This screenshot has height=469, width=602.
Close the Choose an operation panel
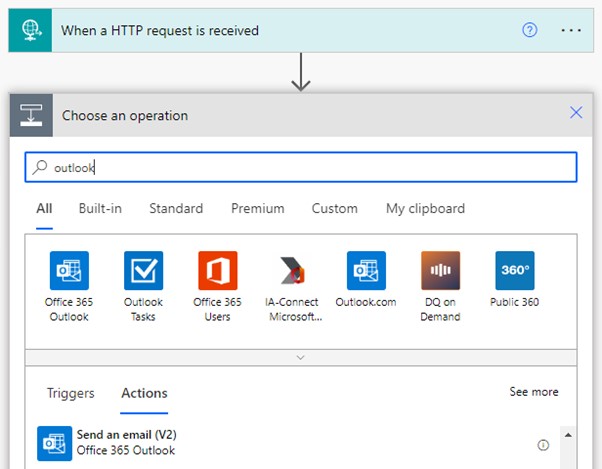pyautogui.click(x=576, y=112)
